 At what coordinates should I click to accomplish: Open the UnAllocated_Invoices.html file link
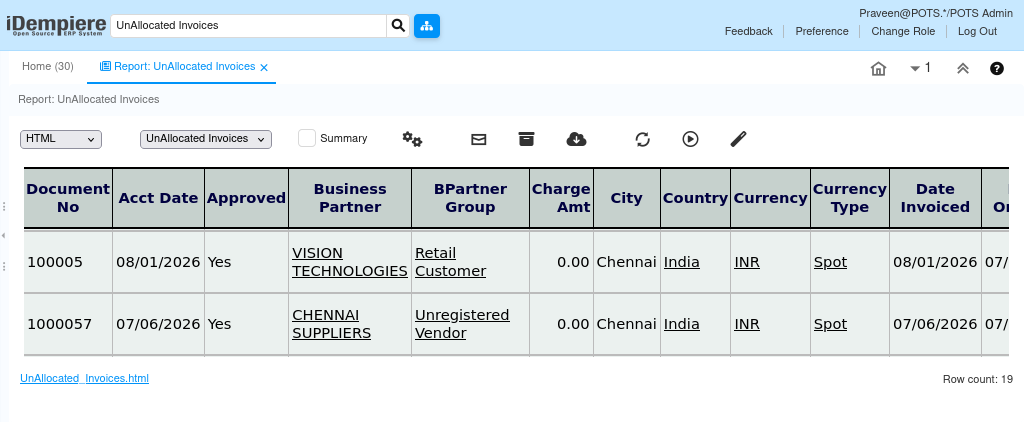(x=84, y=378)
